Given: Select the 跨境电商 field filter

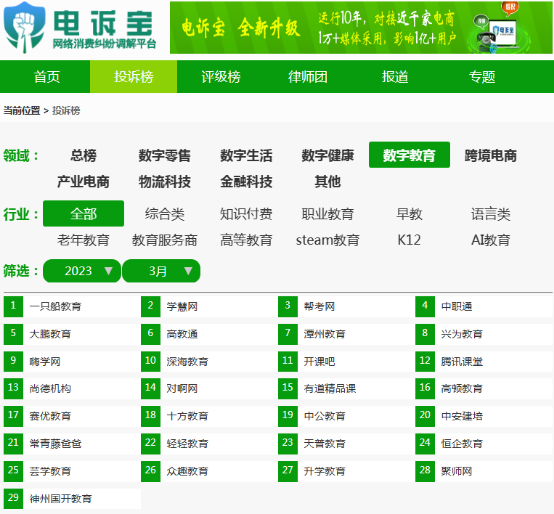Looking at the screenshot, I should (x=490, y=155).
